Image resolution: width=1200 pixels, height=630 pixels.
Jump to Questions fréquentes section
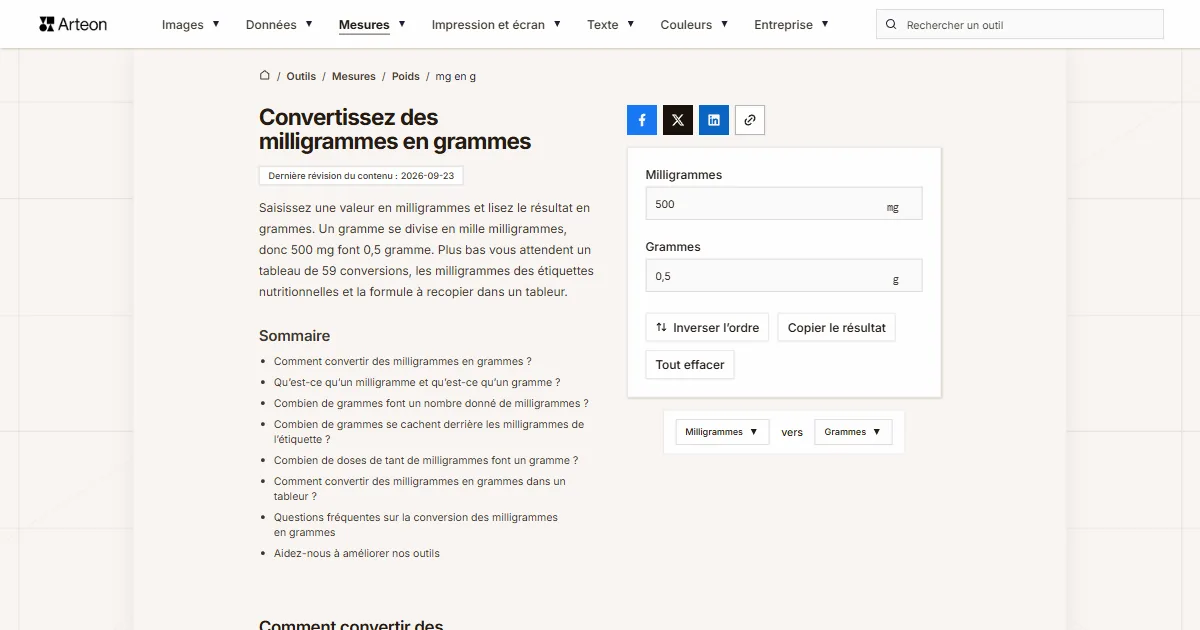(x=416, y=524)
